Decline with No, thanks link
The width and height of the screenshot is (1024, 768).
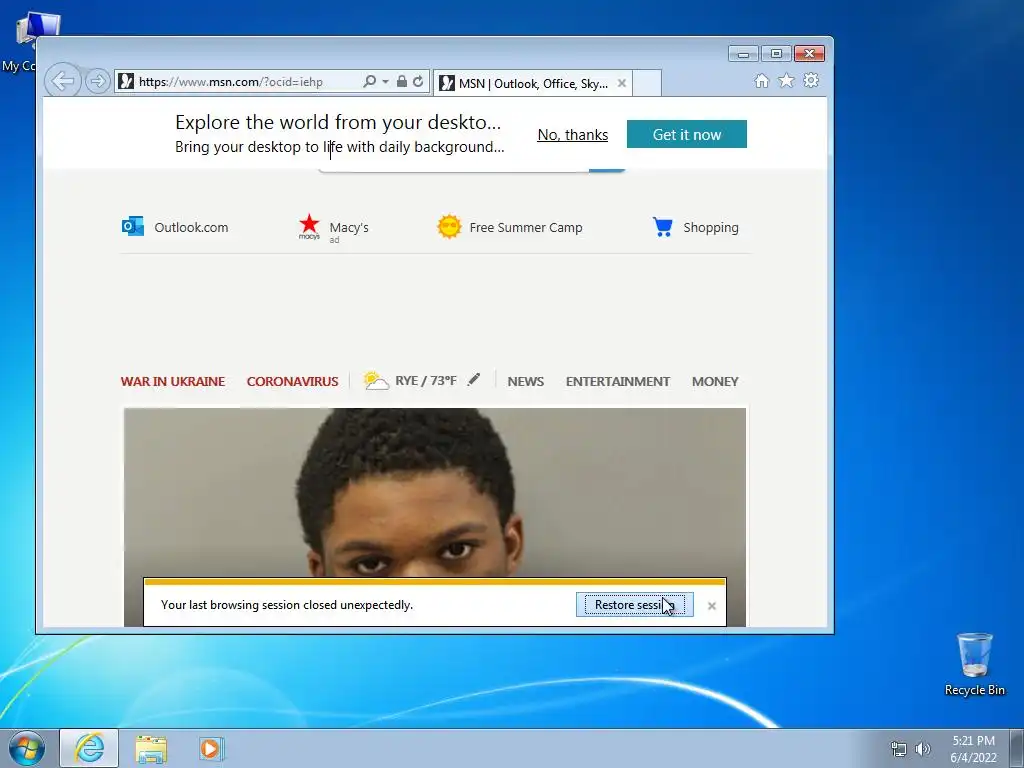point(573,135)
